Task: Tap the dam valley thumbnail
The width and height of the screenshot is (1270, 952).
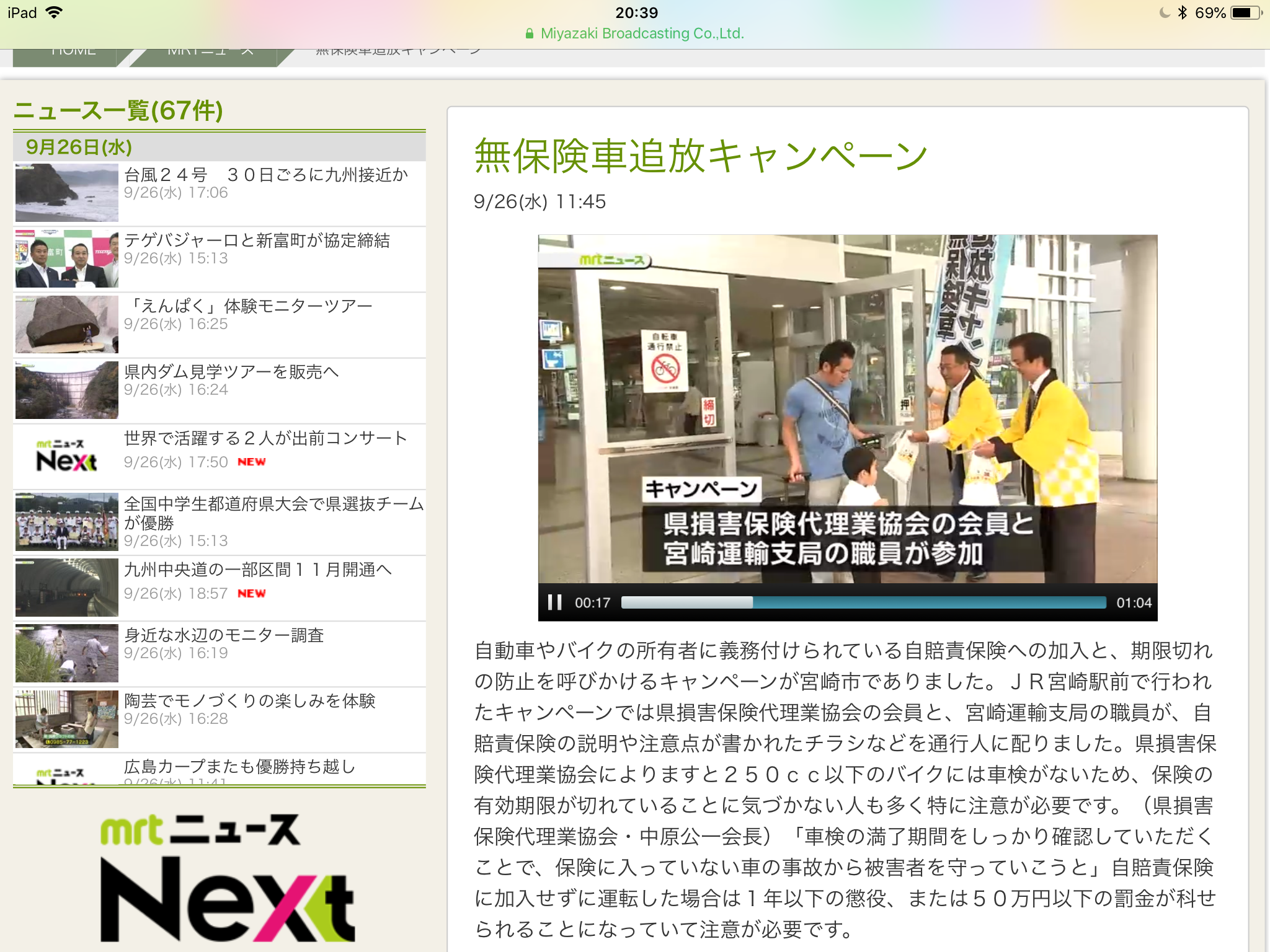Action: click(66, 390)
